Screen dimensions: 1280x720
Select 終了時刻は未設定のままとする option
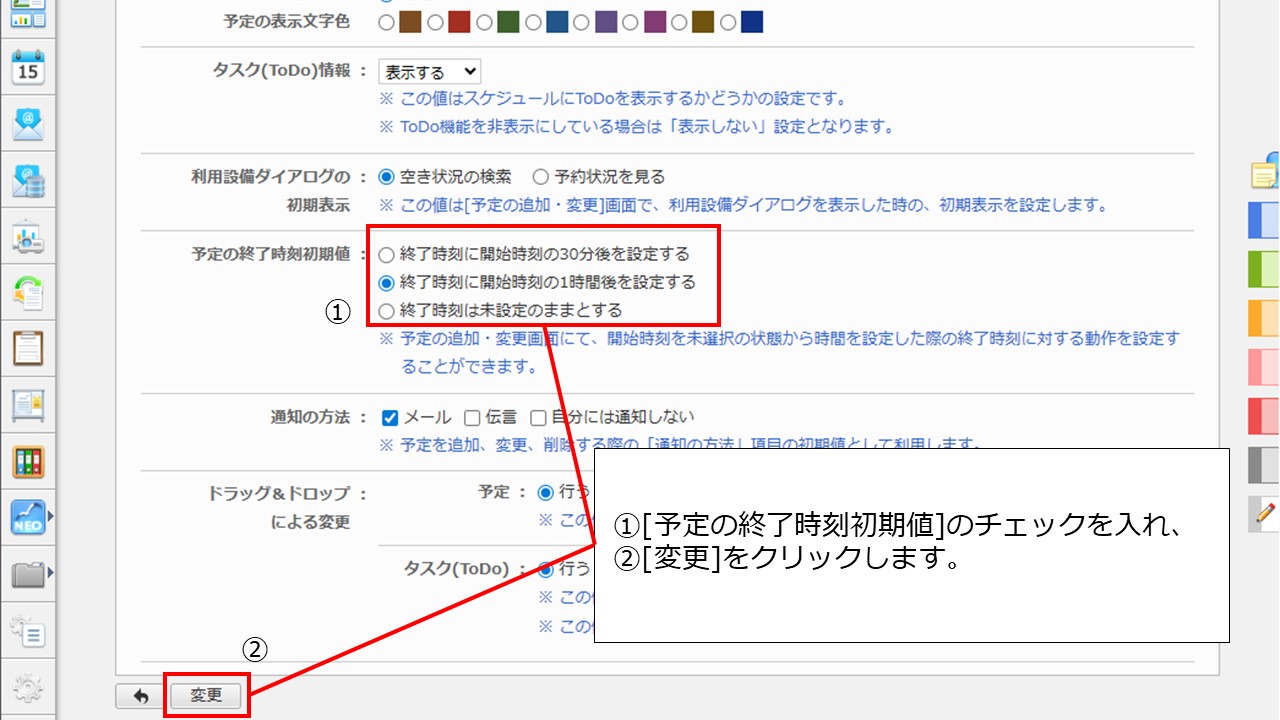point(386,311)
